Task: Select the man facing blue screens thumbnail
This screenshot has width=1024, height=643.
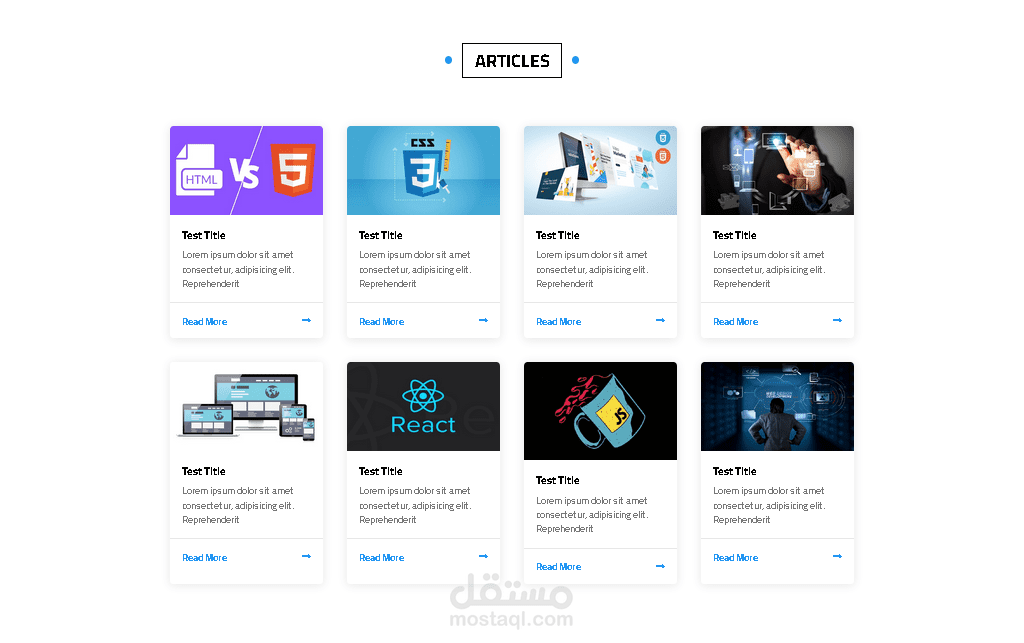Action: click(777, 407)
